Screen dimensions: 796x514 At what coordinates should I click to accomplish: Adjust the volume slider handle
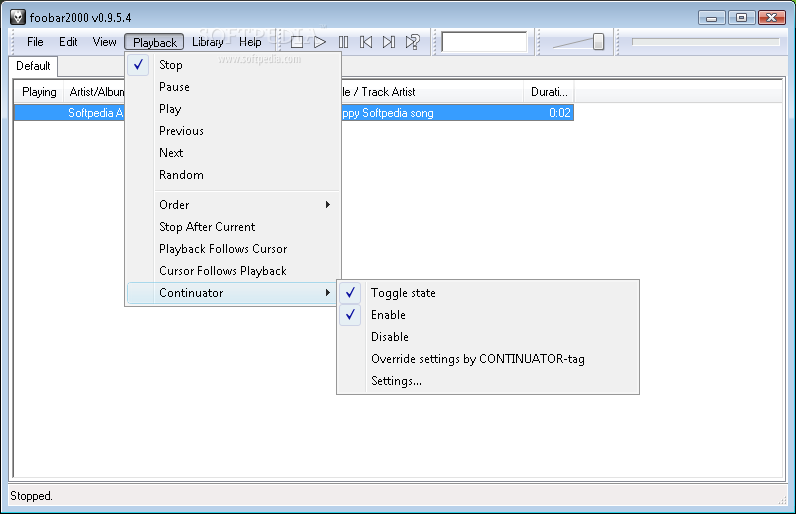pos(598,42)
